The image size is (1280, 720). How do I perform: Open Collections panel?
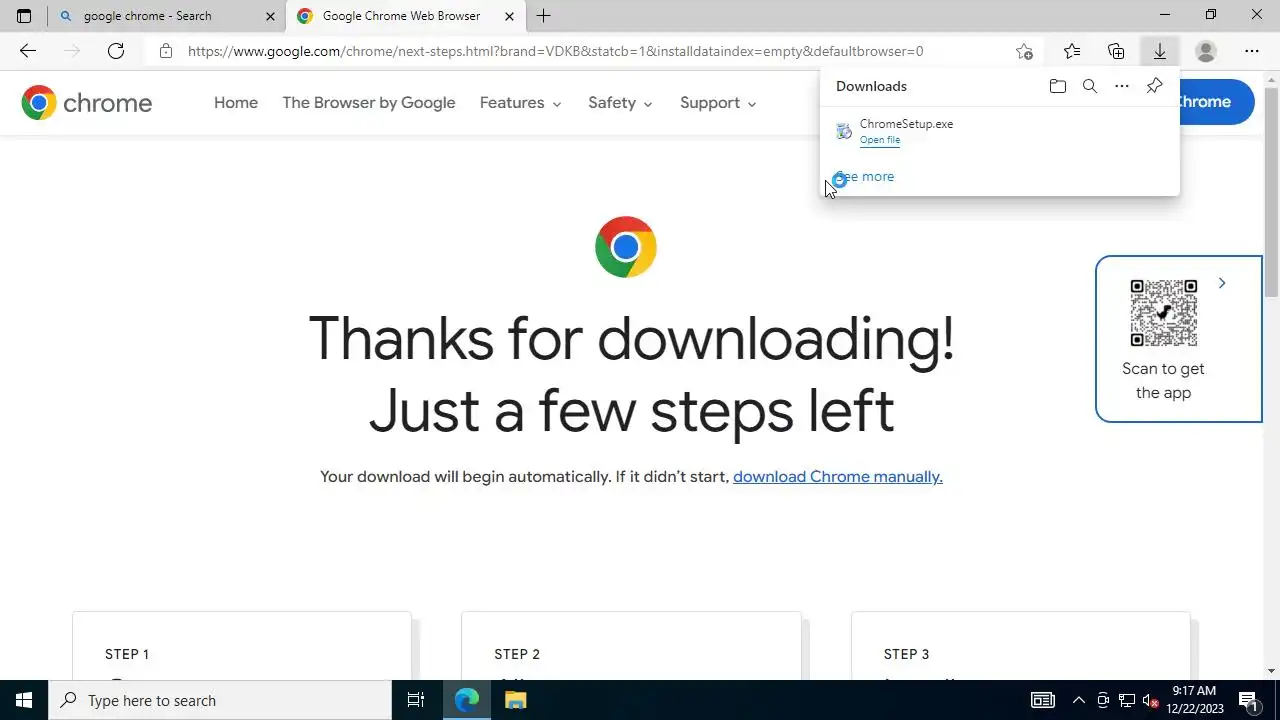[x=1116, y=51]
